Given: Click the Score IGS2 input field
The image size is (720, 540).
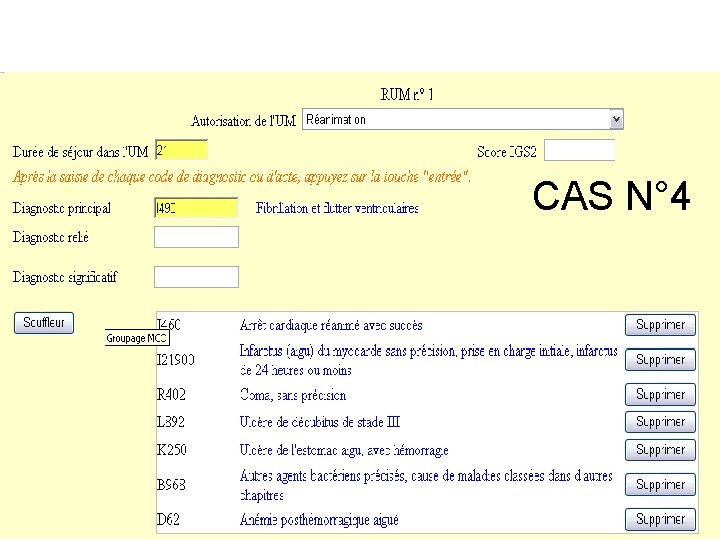Looking at the screenshot, I should pos(579,150).
